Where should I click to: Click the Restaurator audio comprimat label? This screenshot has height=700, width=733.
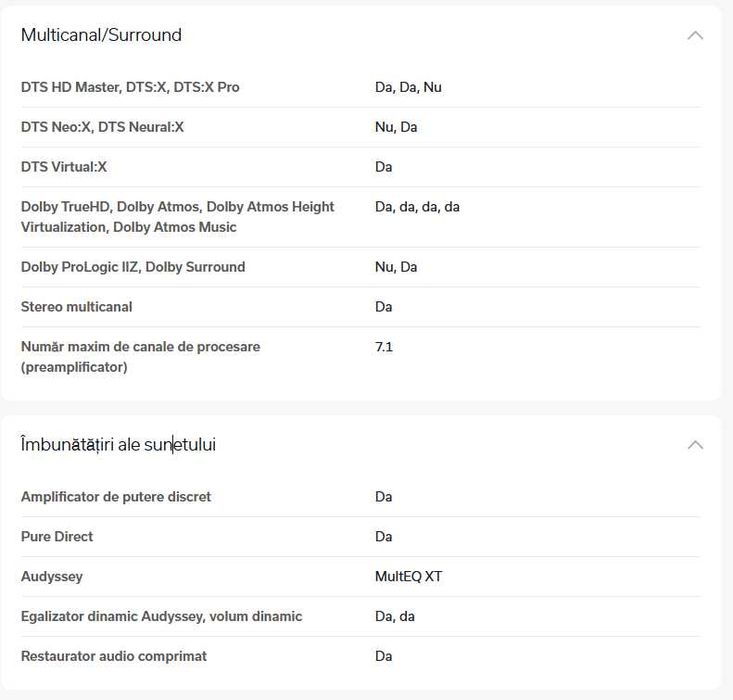pos(114,657)
